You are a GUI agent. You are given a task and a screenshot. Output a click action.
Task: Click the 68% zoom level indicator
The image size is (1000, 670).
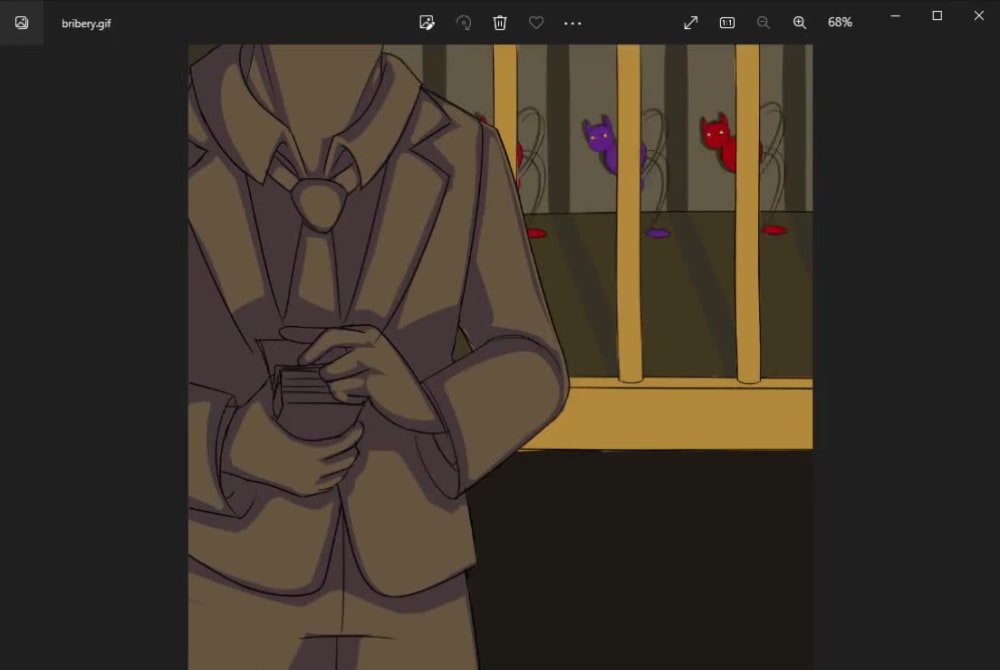(840, 22)
